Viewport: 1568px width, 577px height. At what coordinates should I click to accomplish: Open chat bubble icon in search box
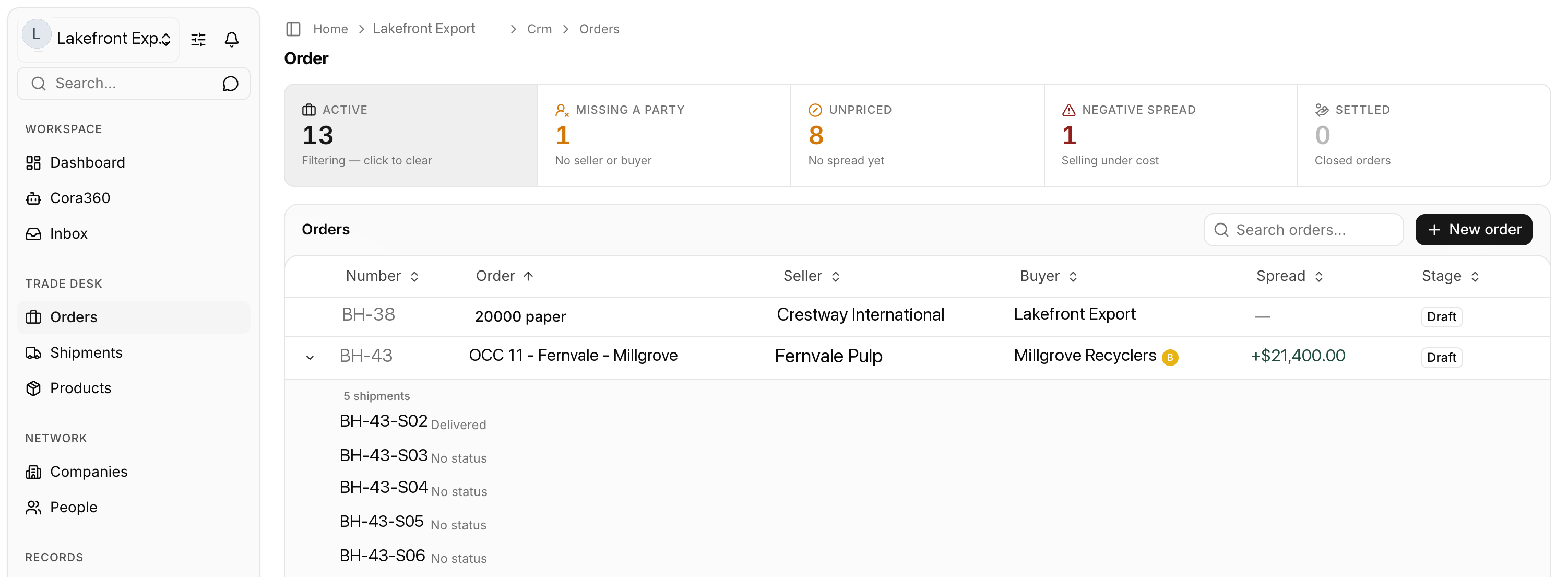pyautogui.click(x=230, y=84)
